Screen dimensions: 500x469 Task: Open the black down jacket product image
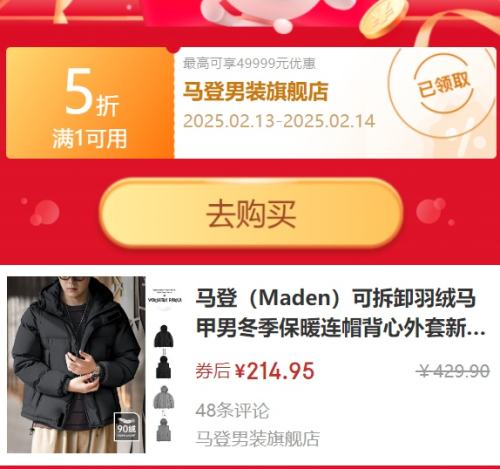click(76, 364)
